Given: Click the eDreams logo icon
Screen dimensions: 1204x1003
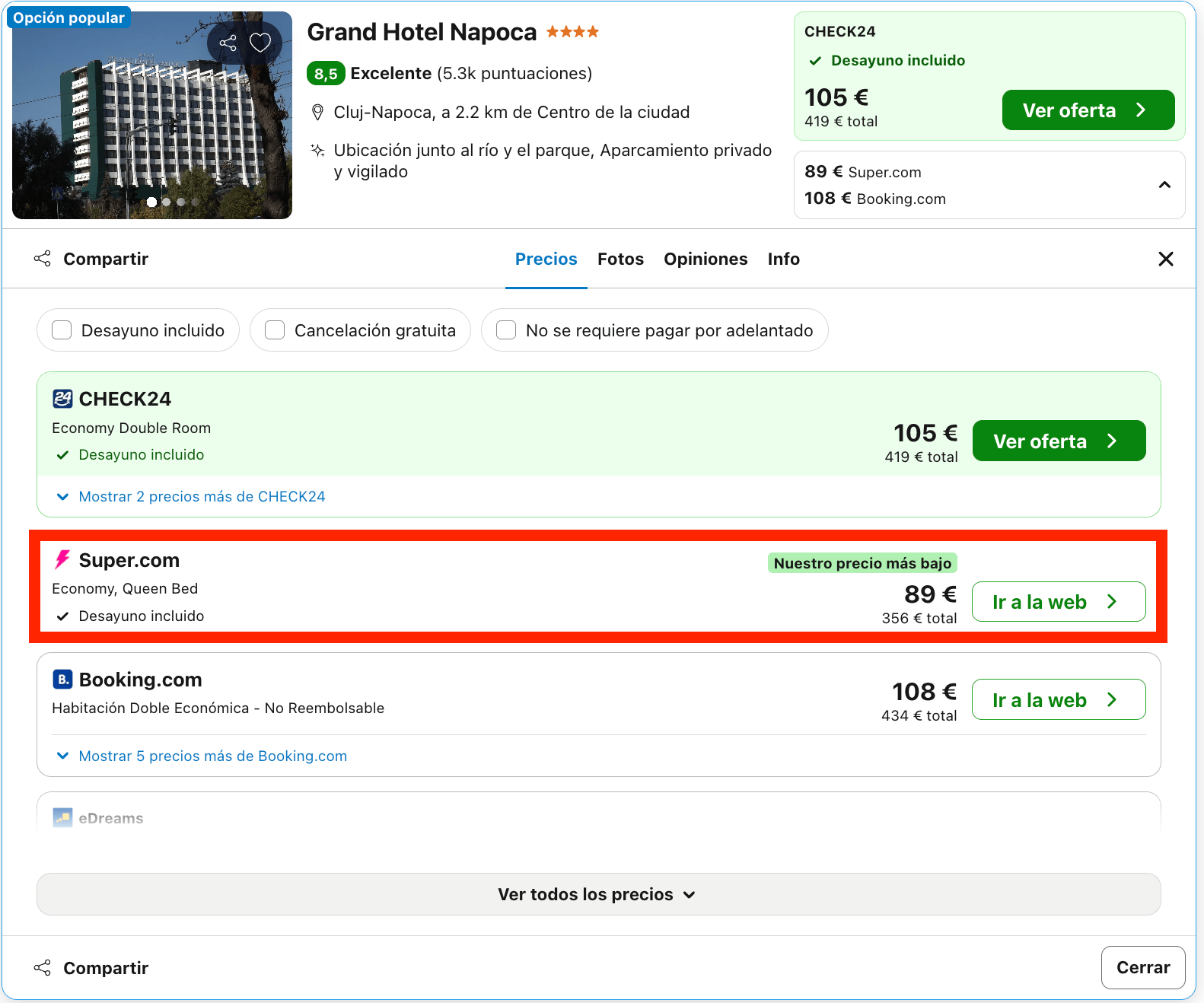Looking at the screenshot, I should tap(62, 818).
